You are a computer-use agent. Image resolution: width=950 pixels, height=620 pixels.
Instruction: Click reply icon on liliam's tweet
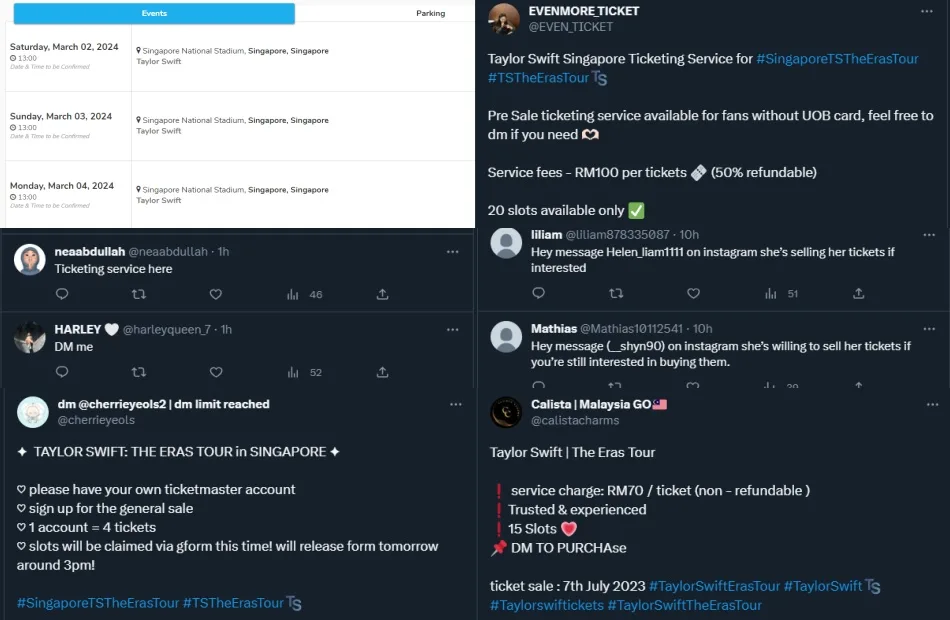point(539,294)
